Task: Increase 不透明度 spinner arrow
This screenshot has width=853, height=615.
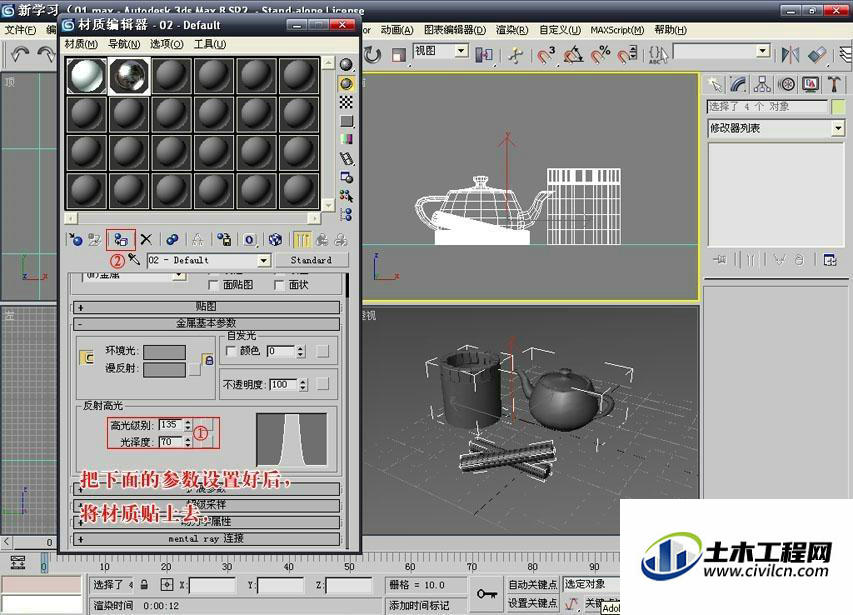Action: click(x=303, y=382)
